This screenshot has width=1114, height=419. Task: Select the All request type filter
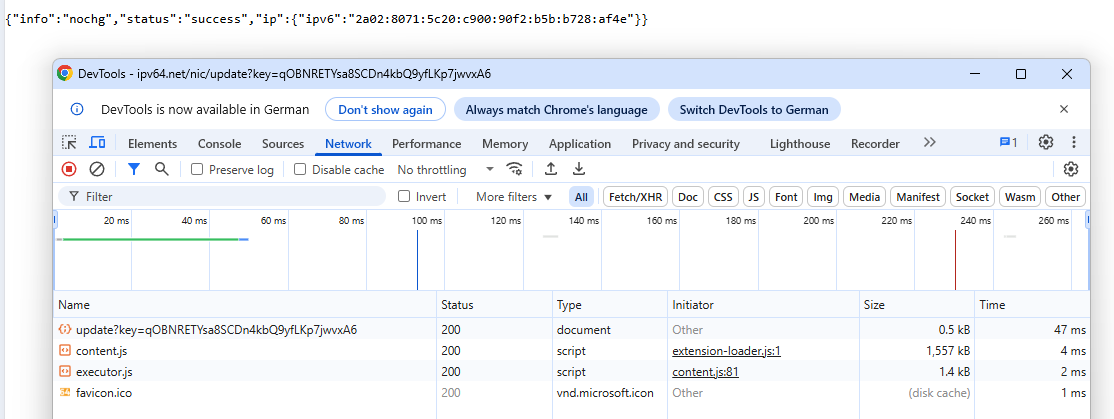(582, 197)
